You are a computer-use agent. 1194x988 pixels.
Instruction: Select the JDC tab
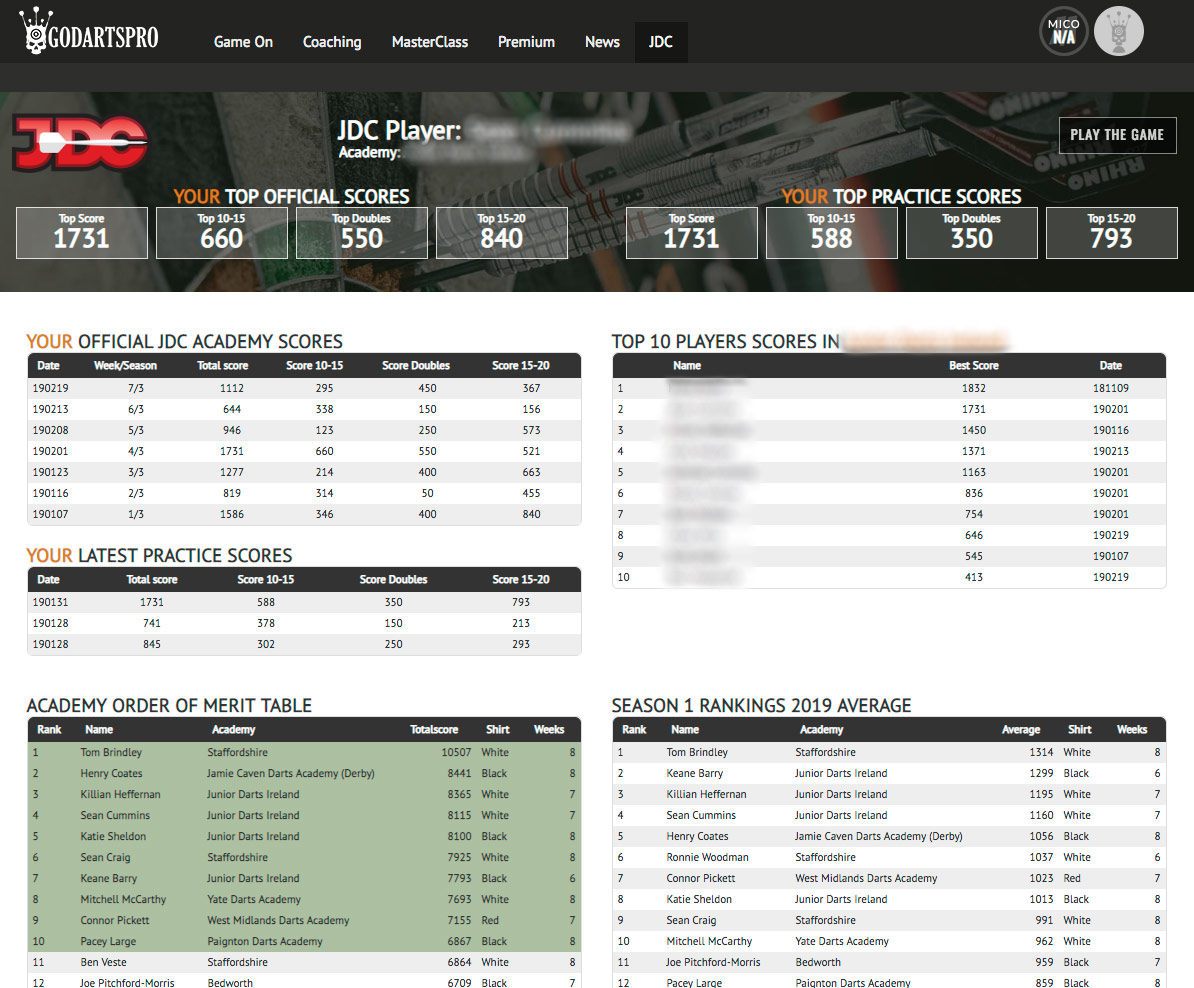click(661, 42)
